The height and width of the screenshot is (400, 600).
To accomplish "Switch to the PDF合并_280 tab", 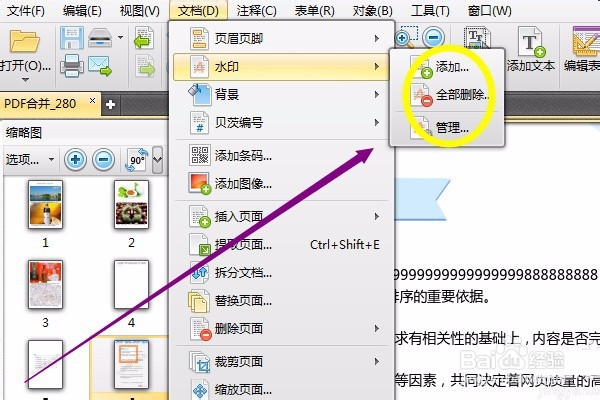I will (x=40, y=104).
